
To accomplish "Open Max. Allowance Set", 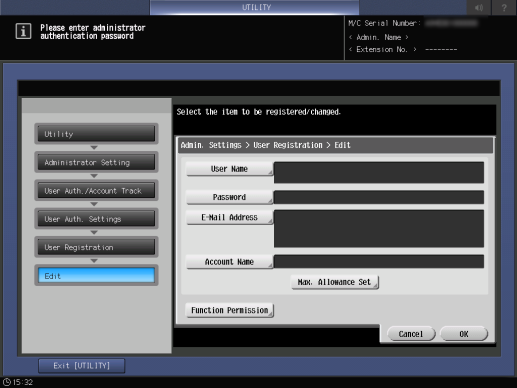I will [335, 282].
